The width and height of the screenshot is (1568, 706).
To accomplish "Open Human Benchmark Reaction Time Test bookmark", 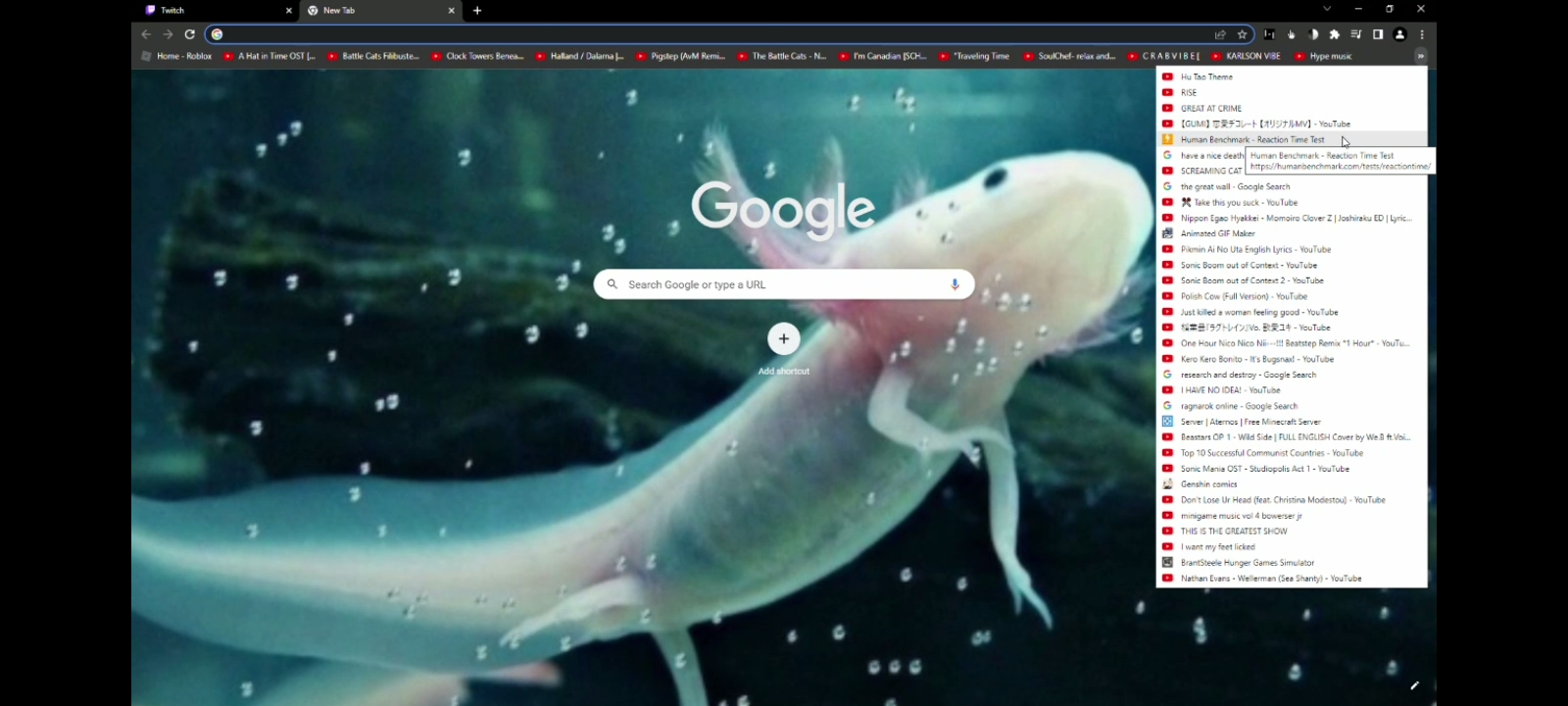I will (x=1251, y=140).
